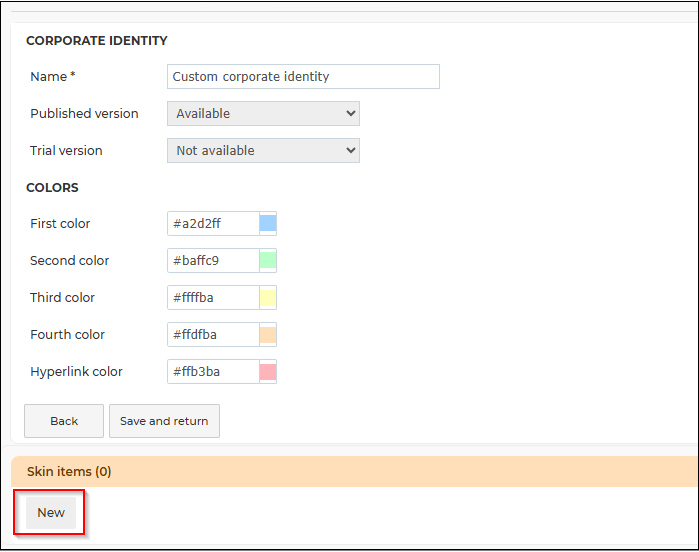Open the Second color green swatch
This screenshot has height=552, width=699.
tap(268, 260)
